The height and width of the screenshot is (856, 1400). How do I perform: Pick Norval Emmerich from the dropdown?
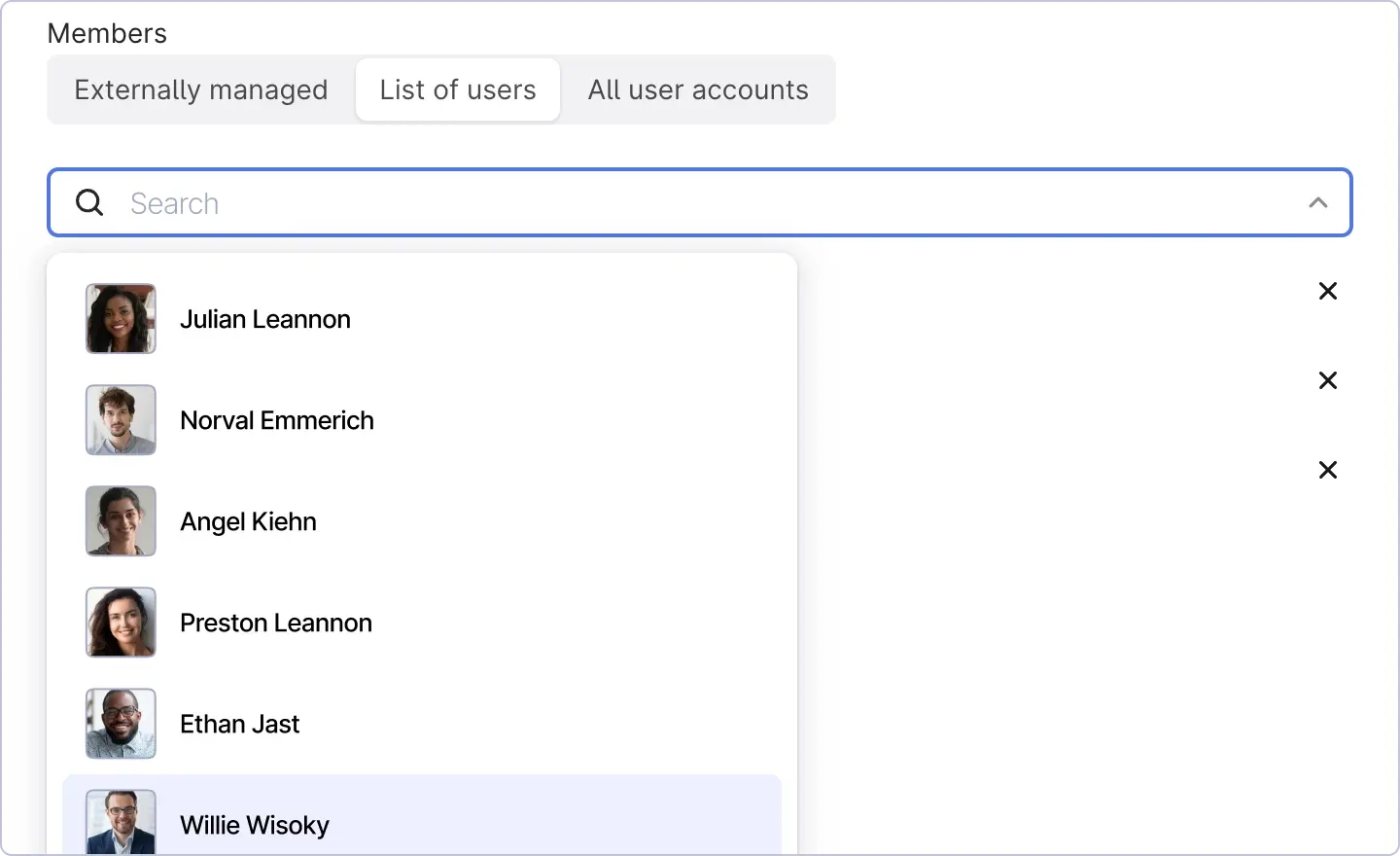(422, 420)
